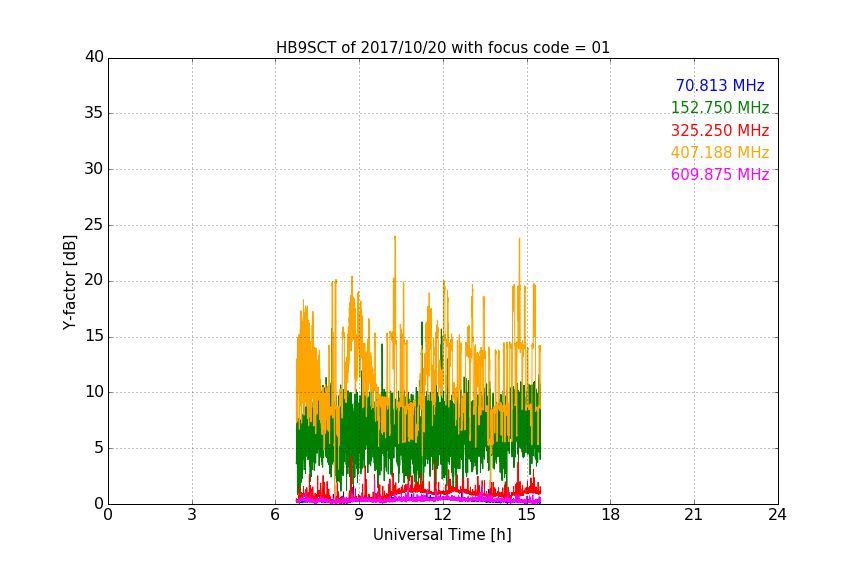The image size is (864, 576).
Task: Click the y-axis tick value 25
Action: (x=94, y=225)
